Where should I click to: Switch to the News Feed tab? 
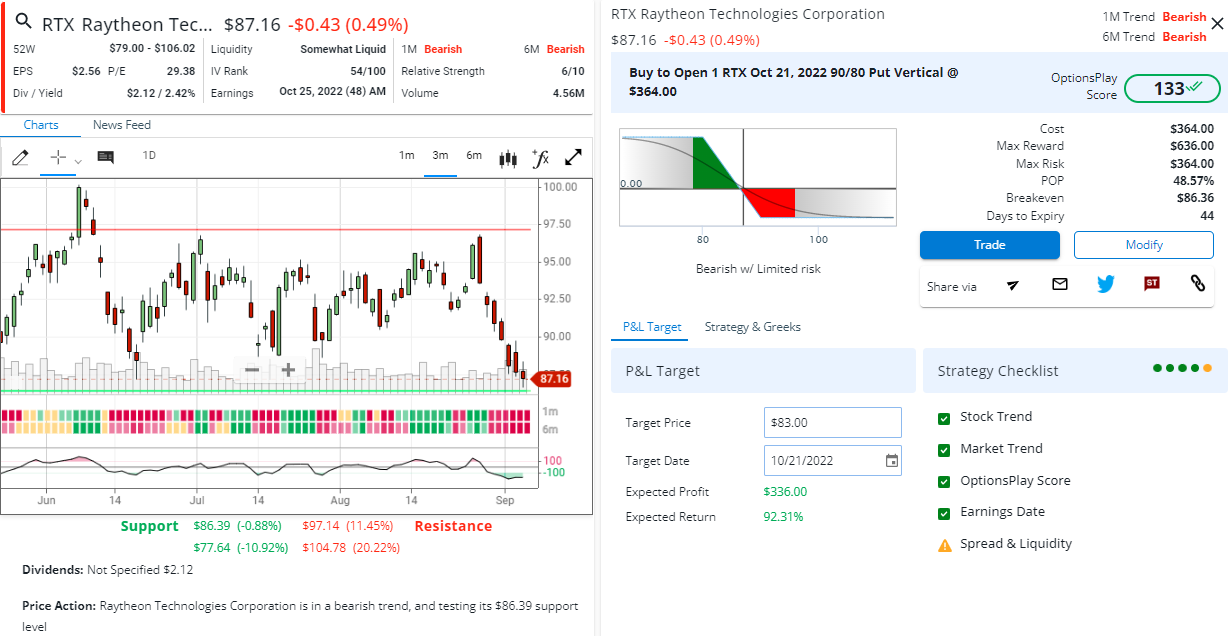122,125
